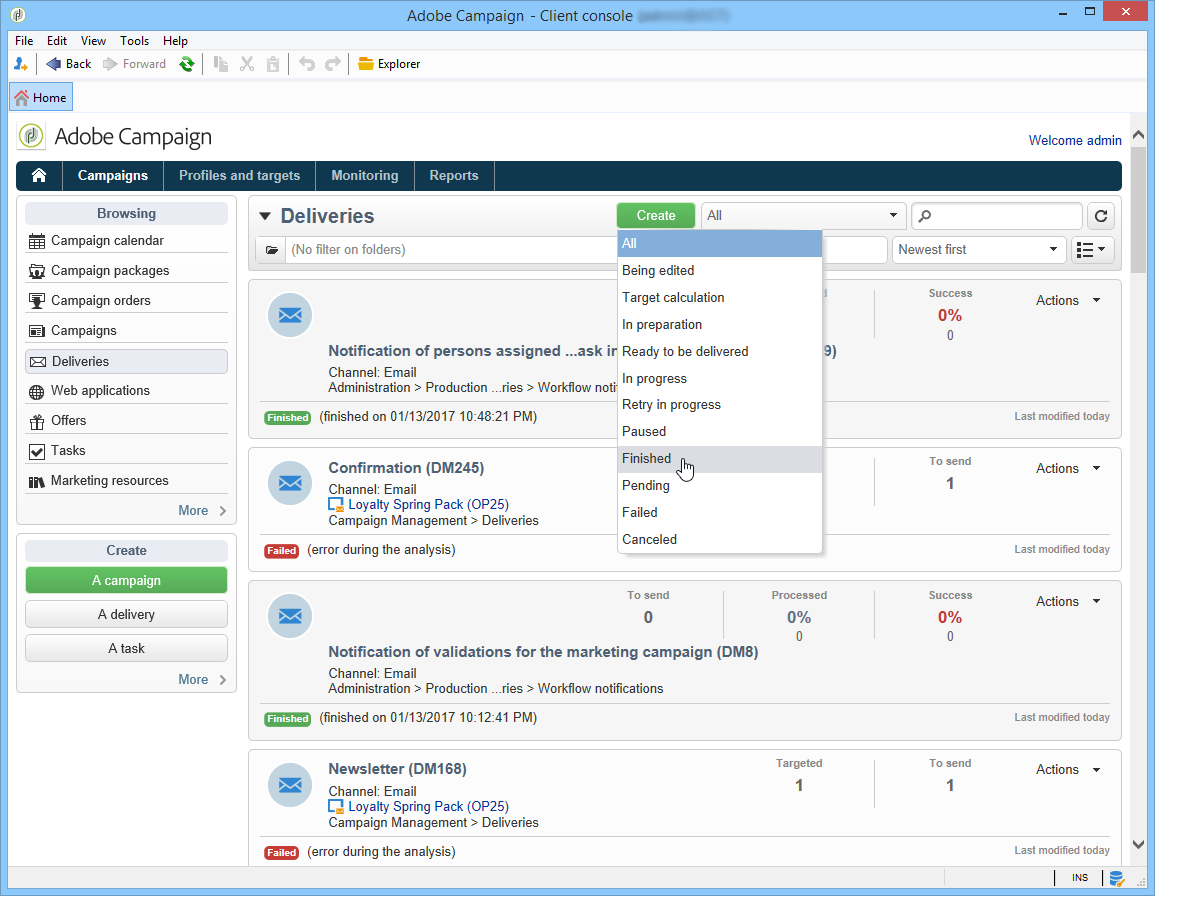This screenshot has height=898, width=1183.
Task: Switch to Profiles and targets tab
Action: [x=239, y=176]
